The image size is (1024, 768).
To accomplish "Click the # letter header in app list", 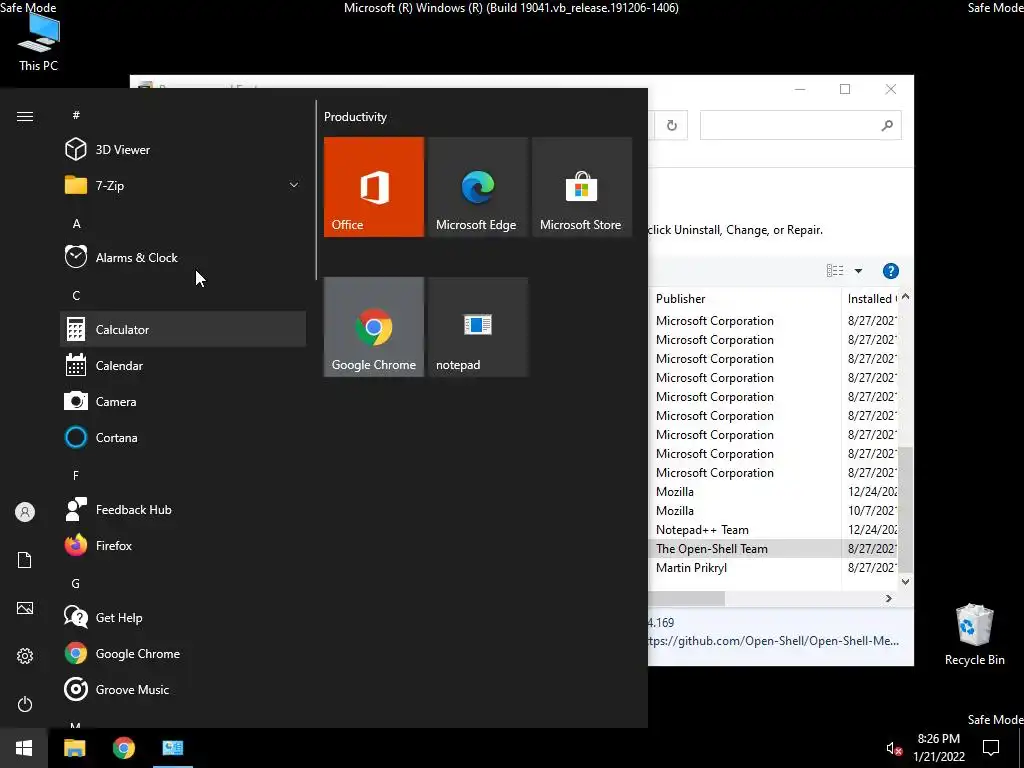I will 76,115.
